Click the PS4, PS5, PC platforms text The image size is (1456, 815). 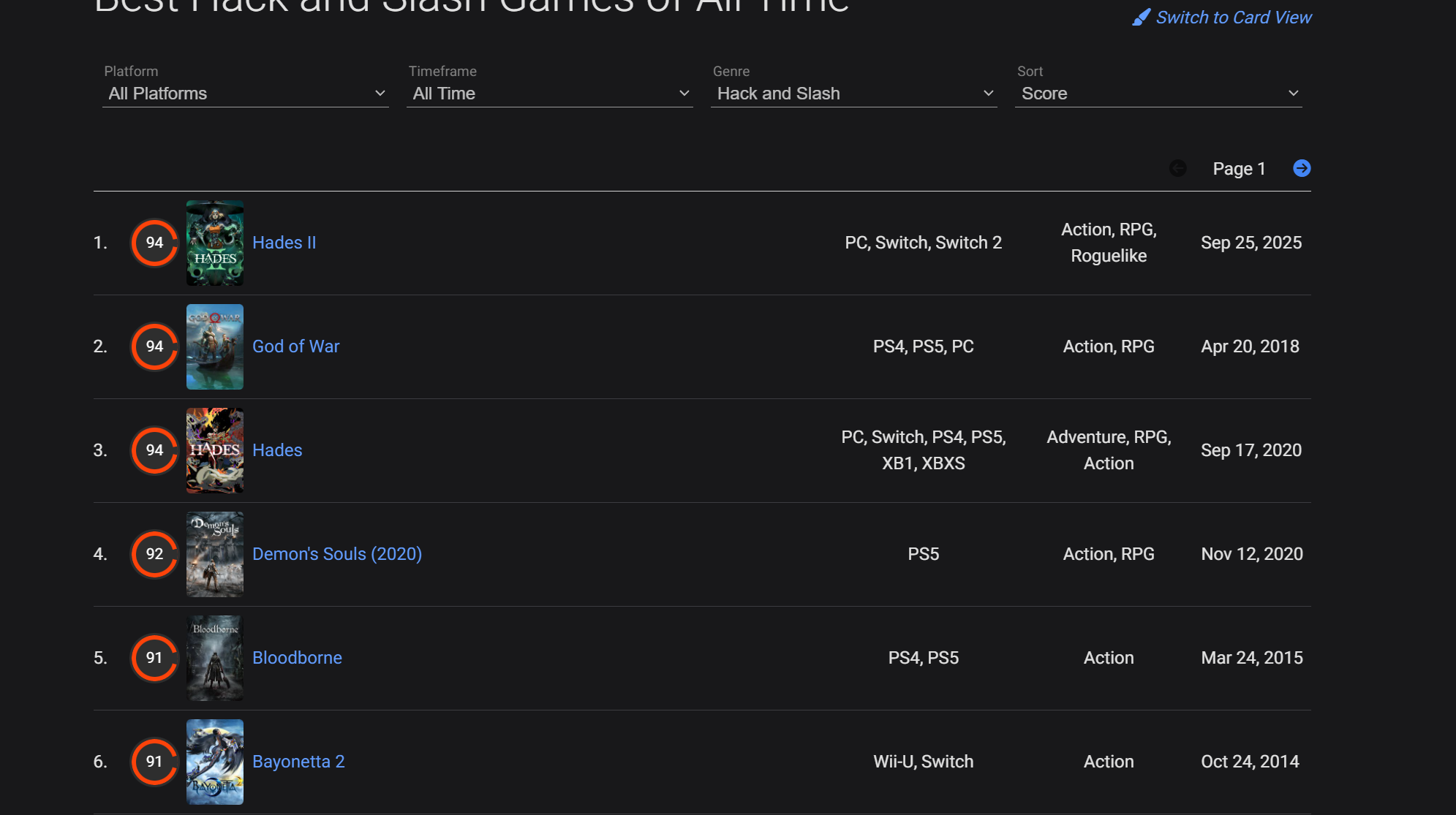point(924,346)
